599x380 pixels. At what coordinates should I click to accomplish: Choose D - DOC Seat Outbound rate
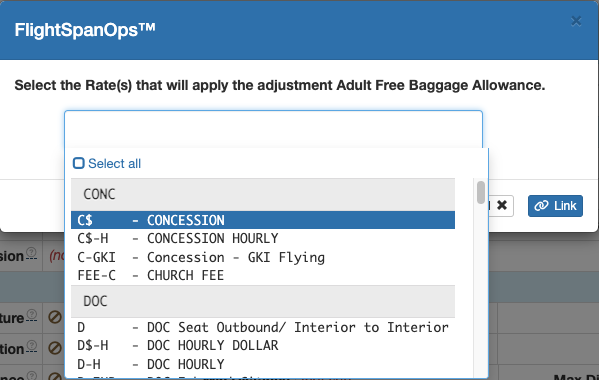pyautogui.click(x=263, y=327)
